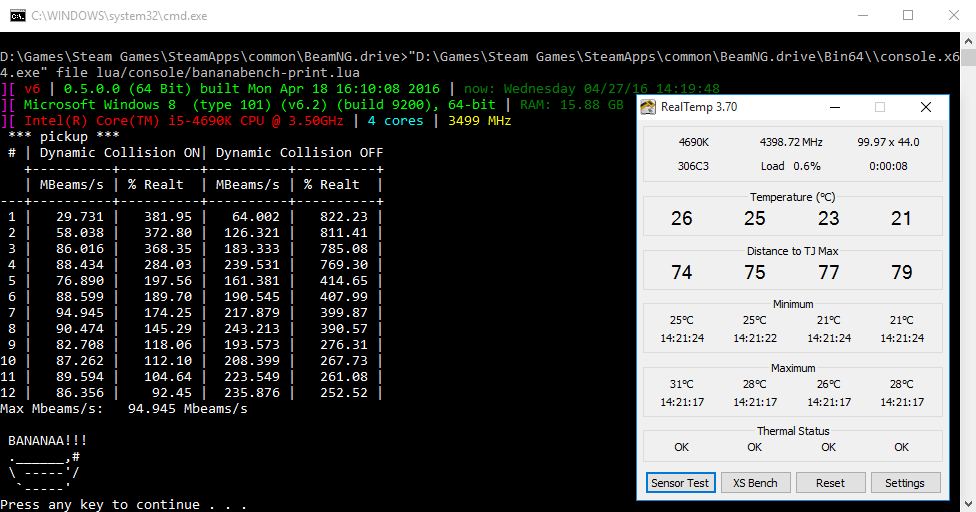Image resolution: width=976 pixels, height=512 pixels.
Task: Click the *** pickup *** heading
Action: pyautogui.click(x=63, y=137)
